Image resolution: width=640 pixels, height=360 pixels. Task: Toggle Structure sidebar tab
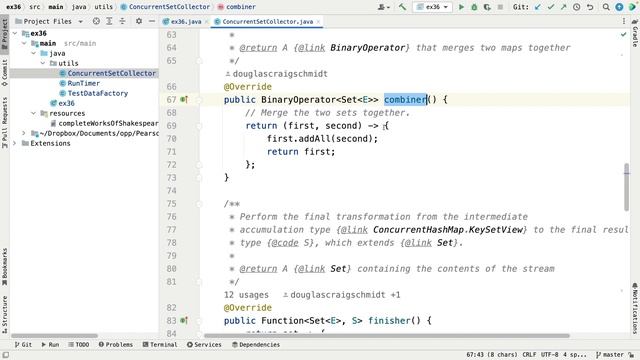click(x=4, y=314)
